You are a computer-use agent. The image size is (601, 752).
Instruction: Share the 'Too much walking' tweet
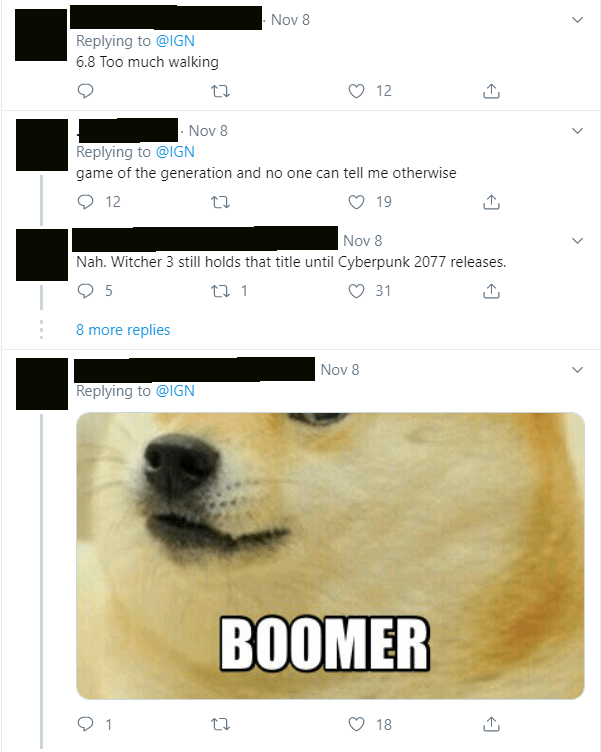tap(491, 91)
